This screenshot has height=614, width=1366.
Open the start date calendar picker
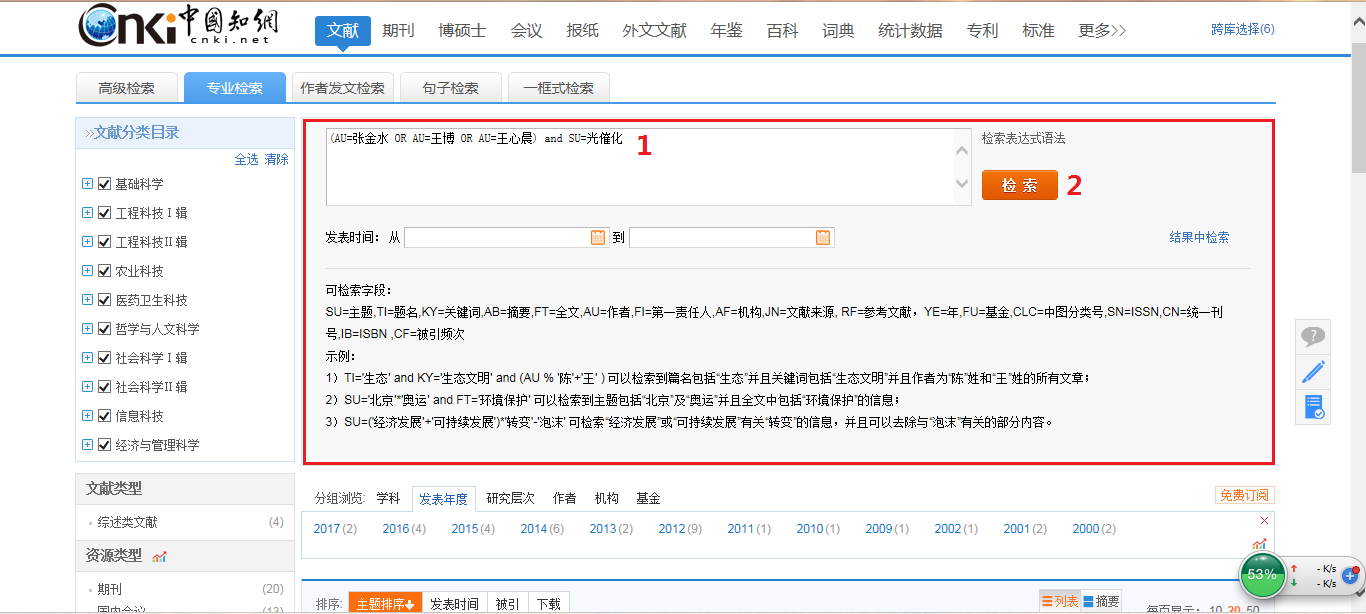click(x=598, y=238)
